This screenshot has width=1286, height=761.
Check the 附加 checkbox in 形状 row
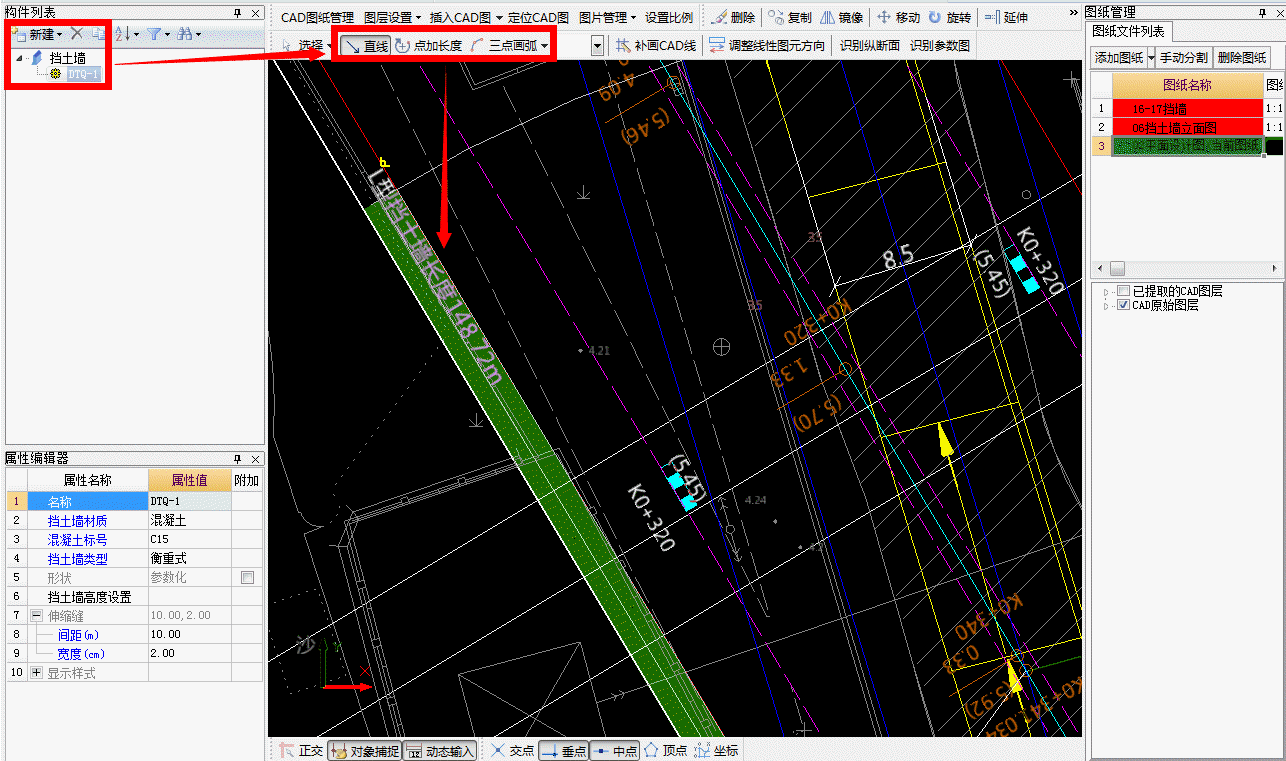pyautogui.click(x=247, y=577)
